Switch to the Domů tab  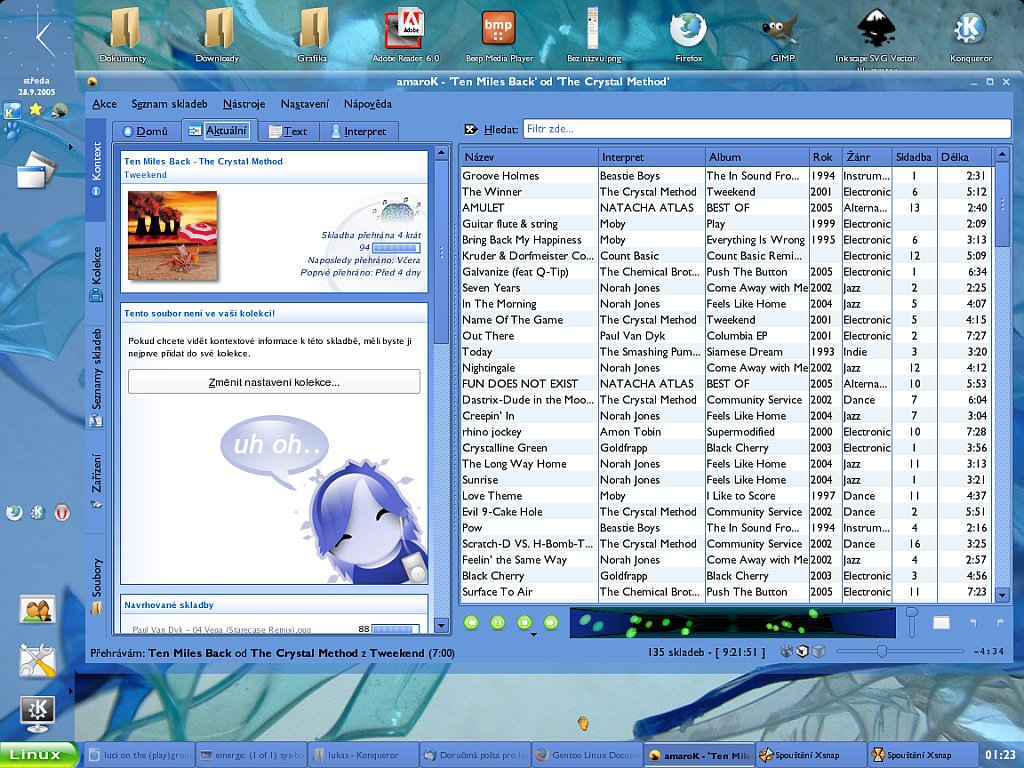(x=146, y=131)
